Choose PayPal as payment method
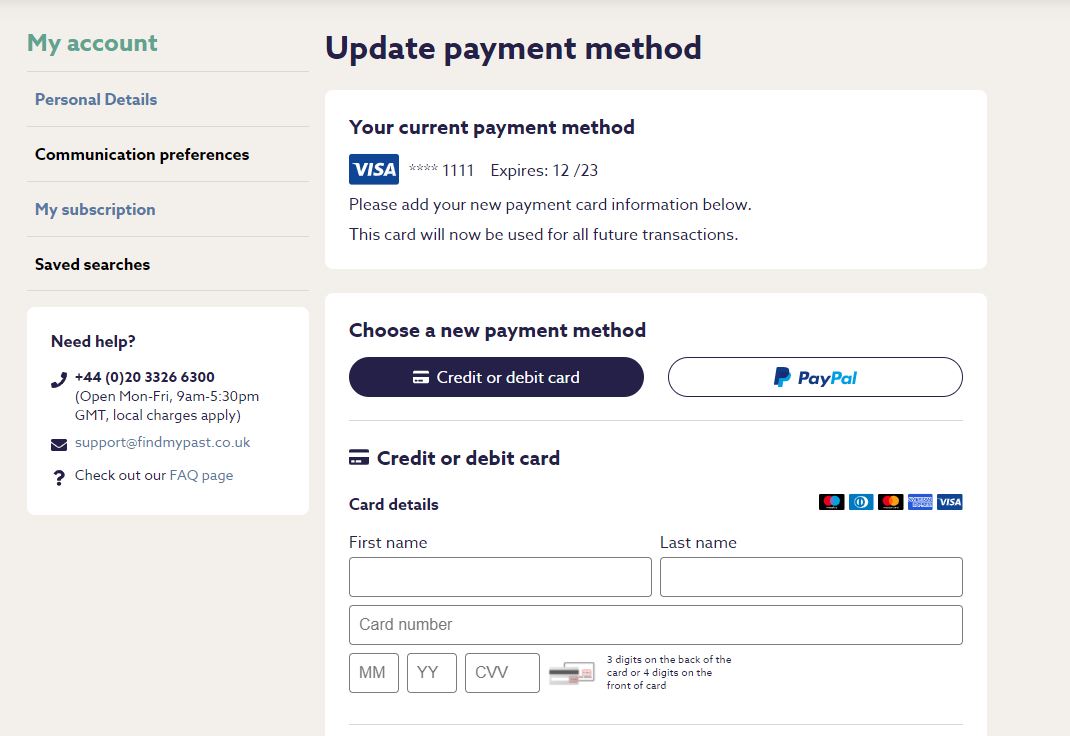 [815, 377]
